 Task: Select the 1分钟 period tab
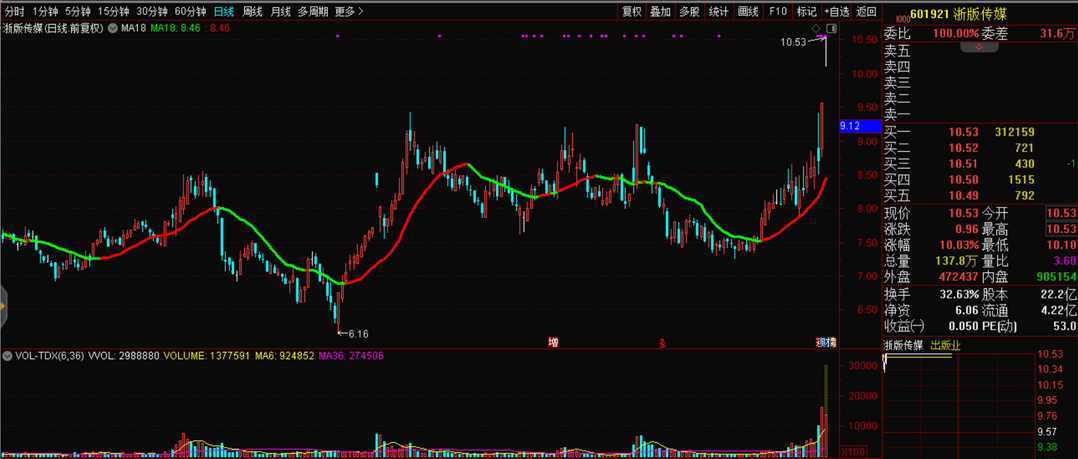click(x=45, y=11)
